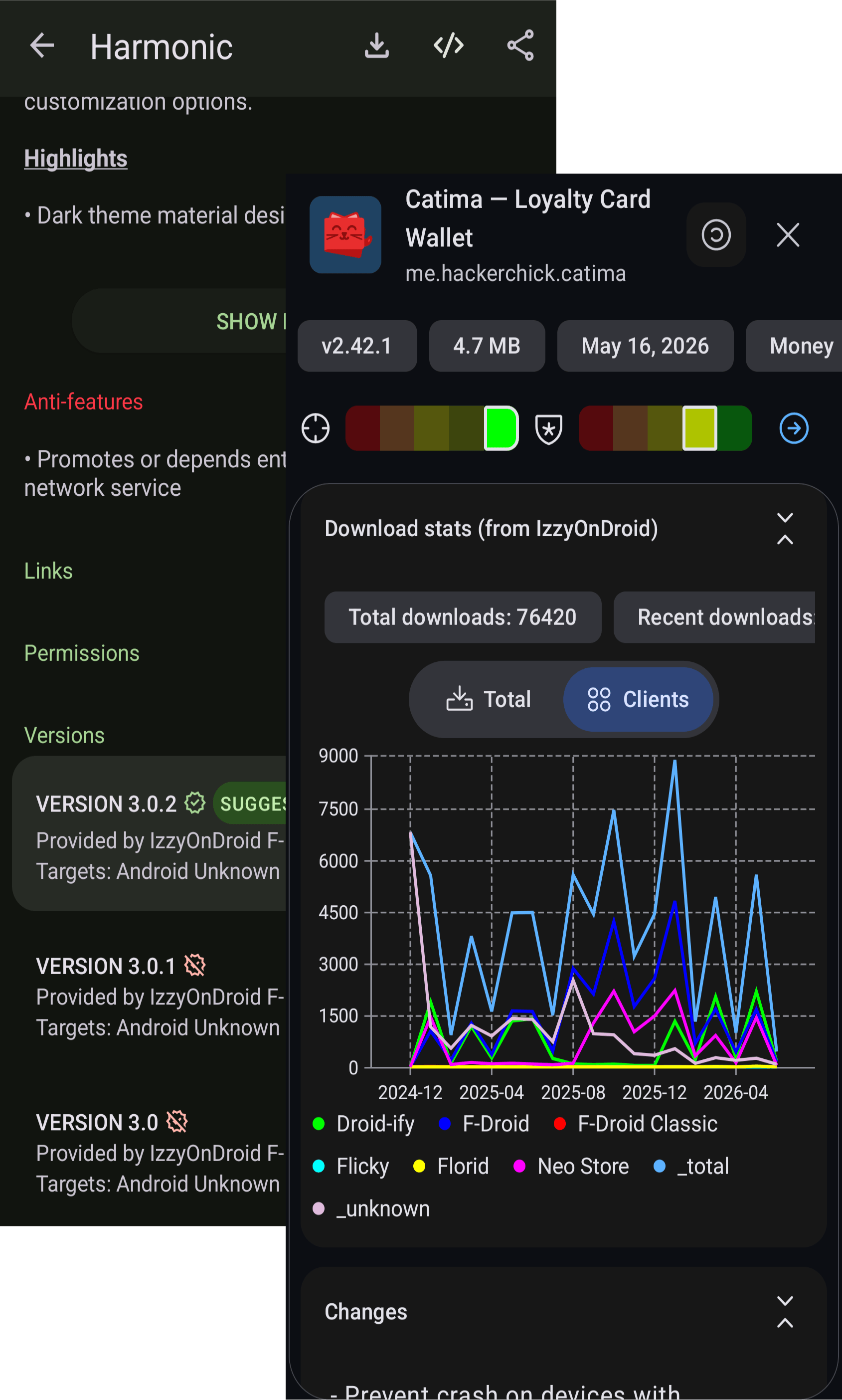Tap the circular refresh icon beside Catima title
Image resolution: width=842 pixels, height=1400 pixels.
715,234
